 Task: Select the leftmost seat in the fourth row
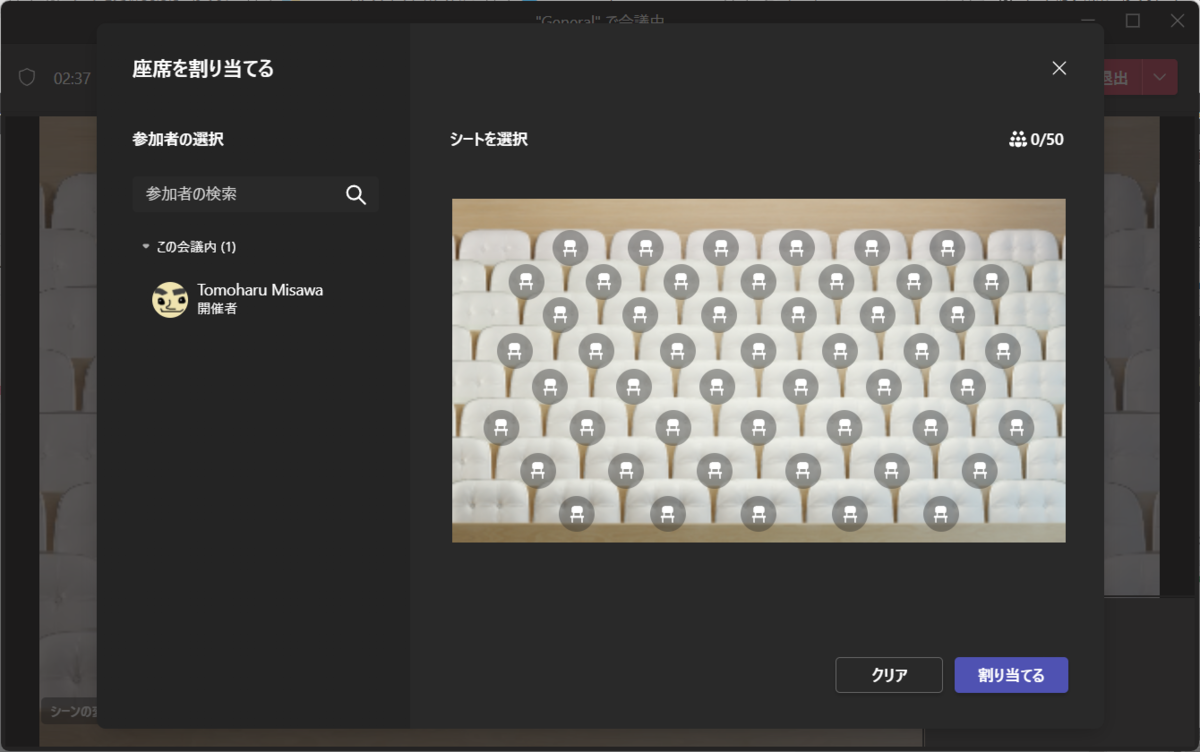tap(514, 350)
